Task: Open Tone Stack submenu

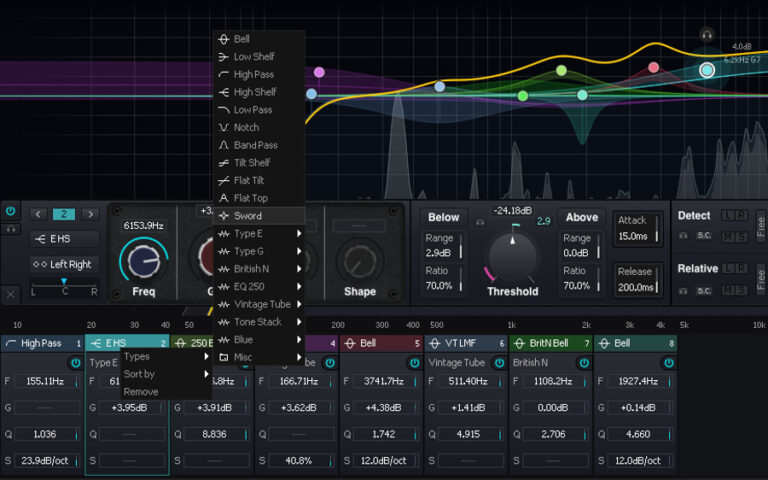Action: click(259, 322)
